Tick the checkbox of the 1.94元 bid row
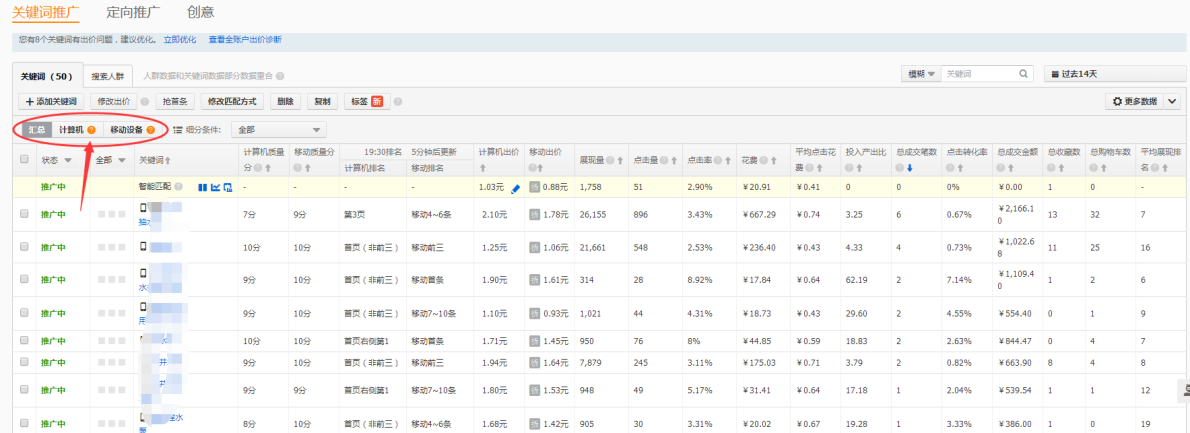The height and width of the screenshot is (433, 1190). (x=24, y=362)
